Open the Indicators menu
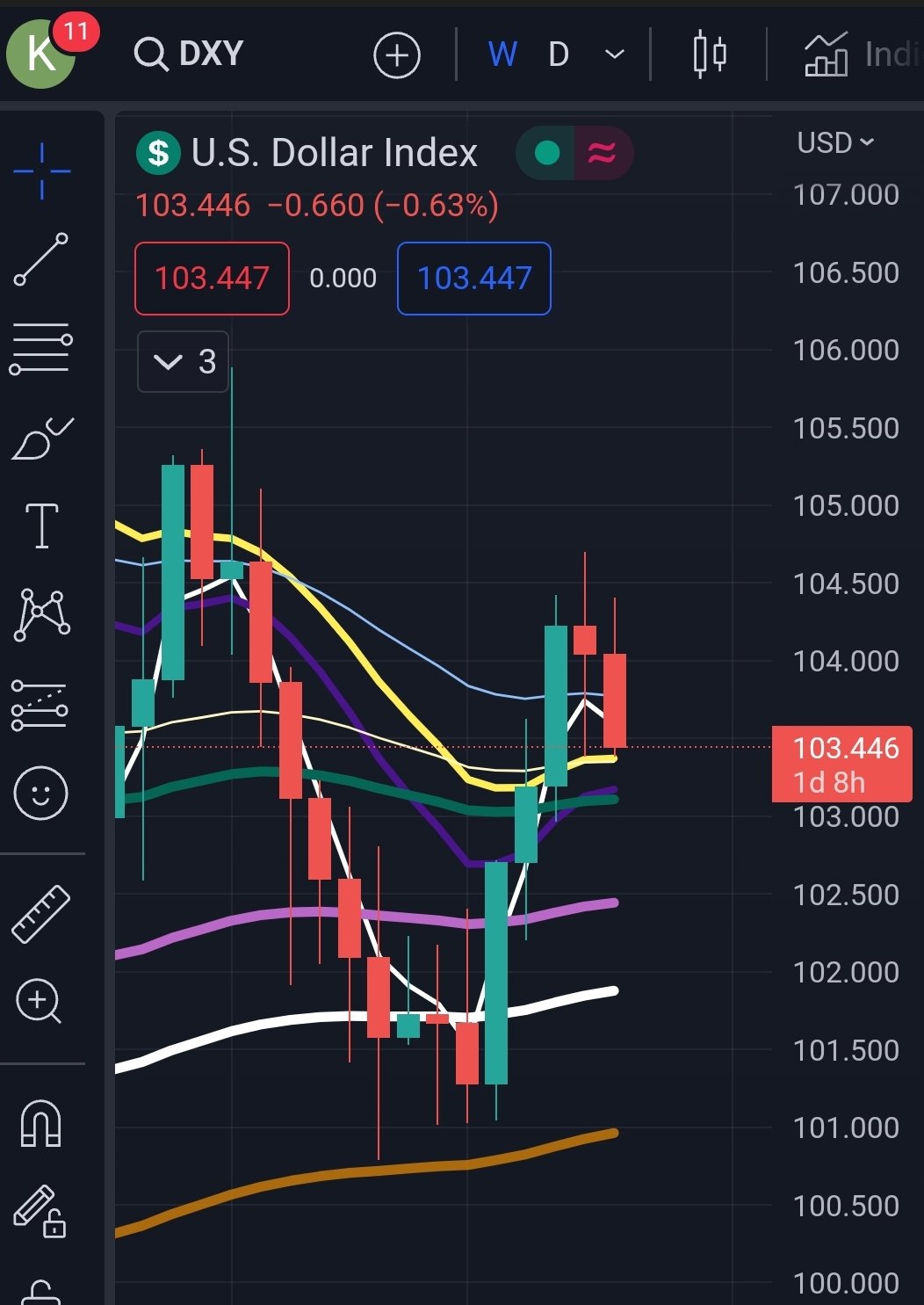The image size is (924, 1305). tap(862, 54)
